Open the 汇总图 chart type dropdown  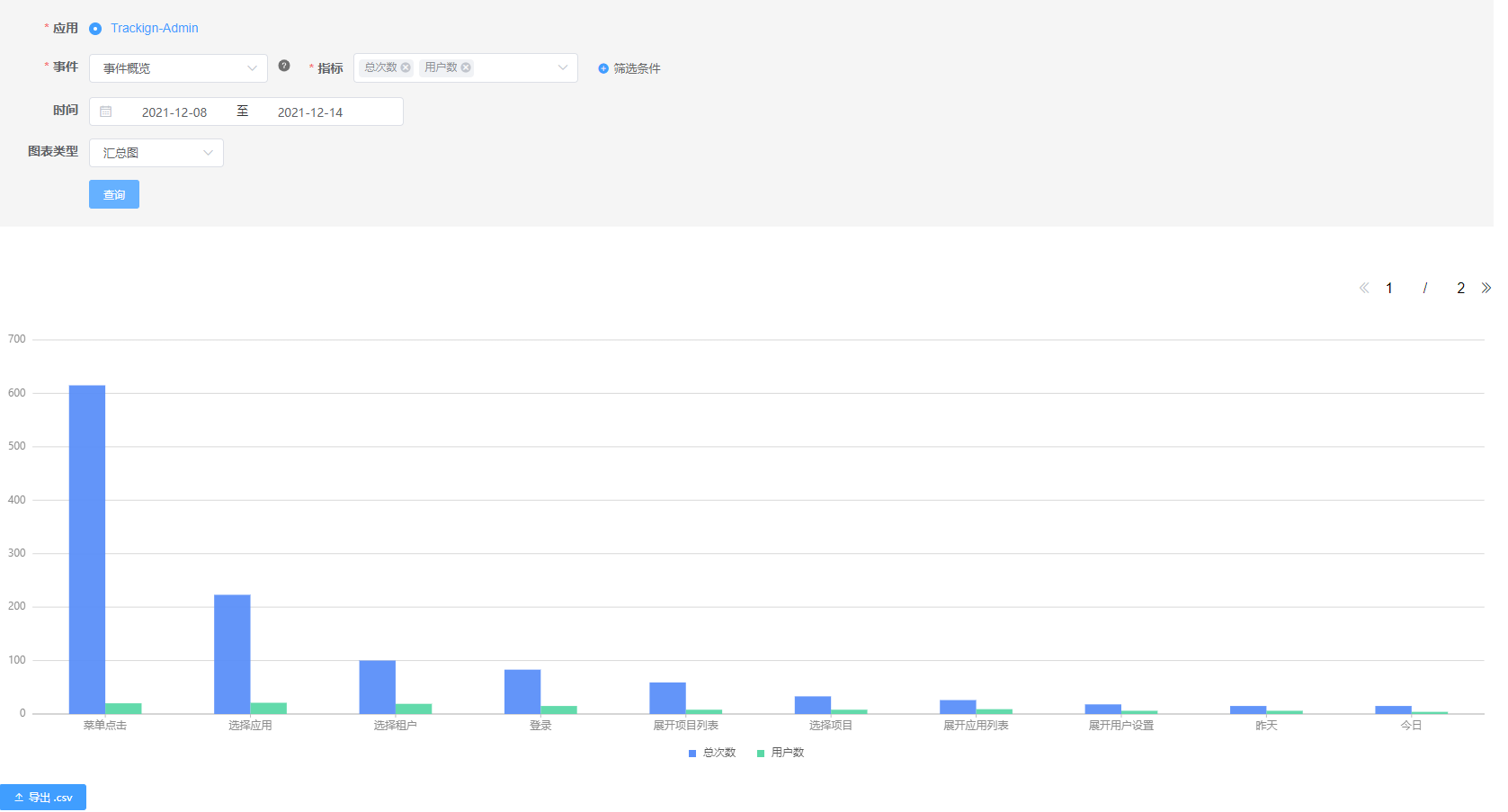click(x=156, y=153)
